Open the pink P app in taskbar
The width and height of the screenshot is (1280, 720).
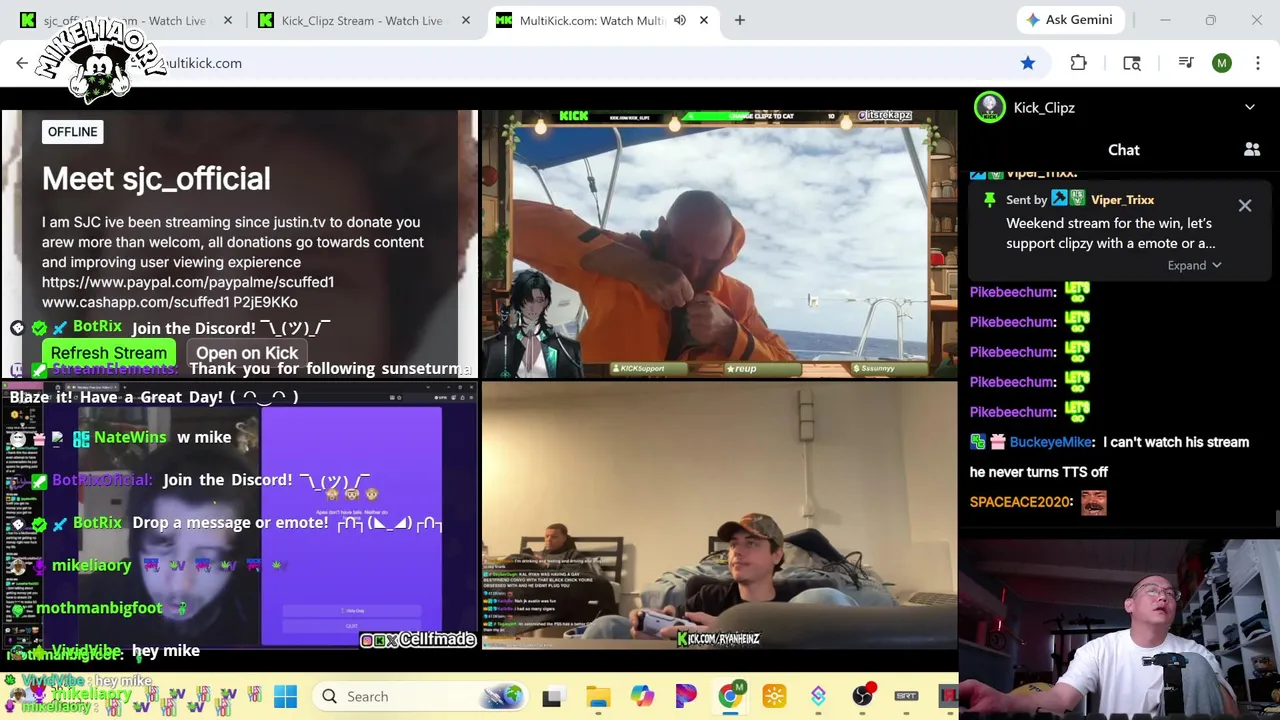pyautogui.click(x=686, y=696)
